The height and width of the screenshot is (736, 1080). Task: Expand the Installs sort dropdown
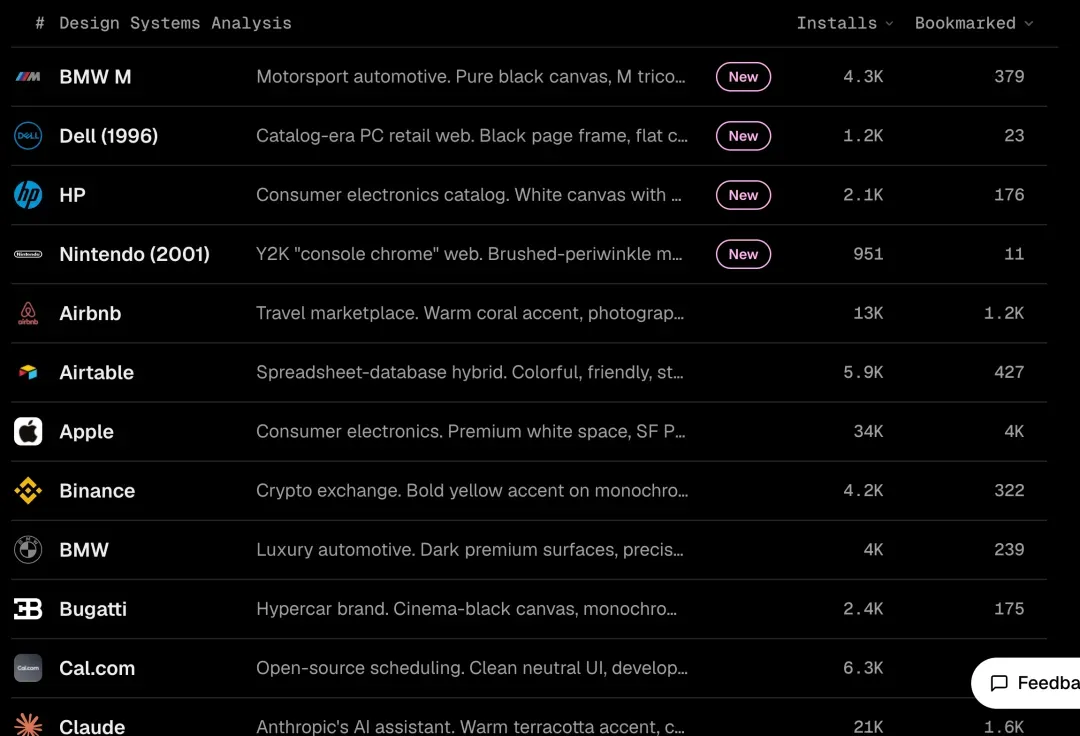point(844,23)
